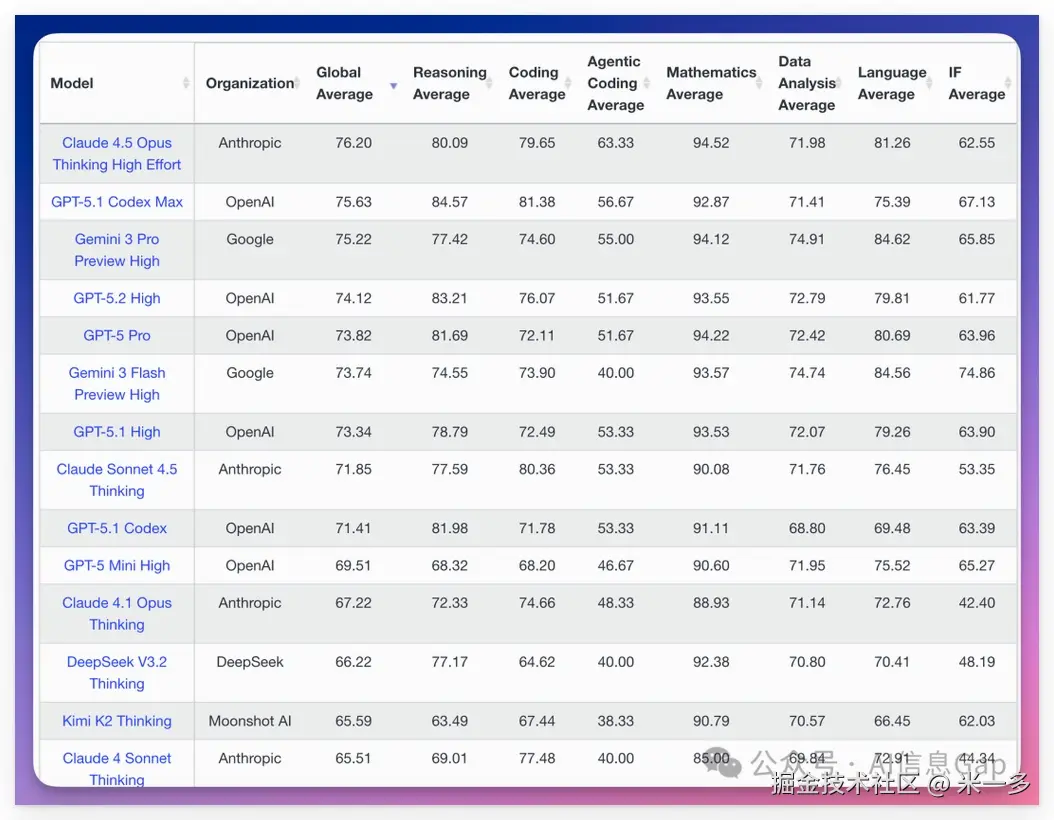Select GPT-5.1 Codex Max coding value 81.38

(537, 202)
